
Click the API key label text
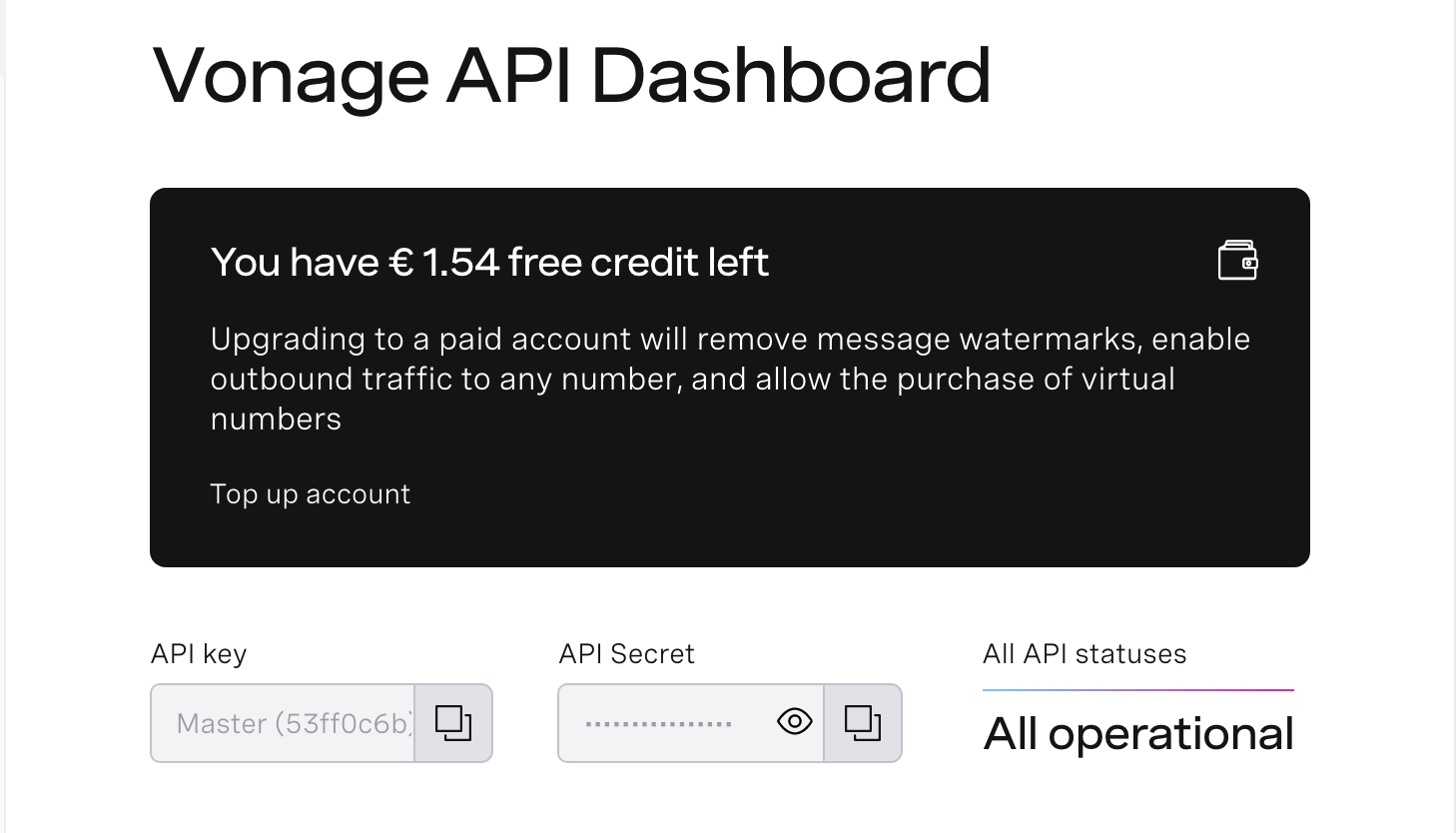(x=198, y=654)
